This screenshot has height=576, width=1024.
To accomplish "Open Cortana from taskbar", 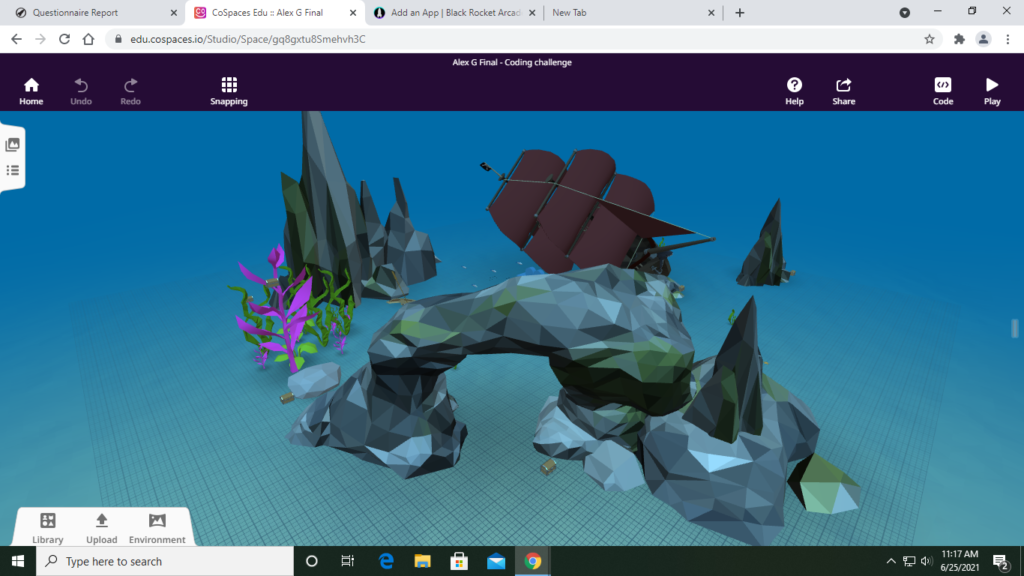I will pos(312,561).
